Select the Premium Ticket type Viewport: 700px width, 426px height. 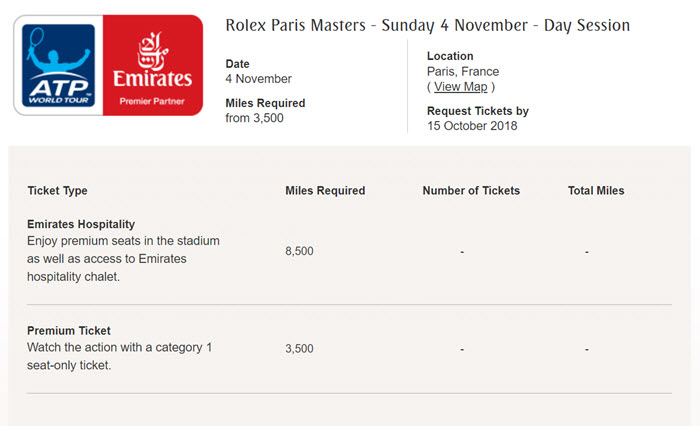tap(69, 331)
